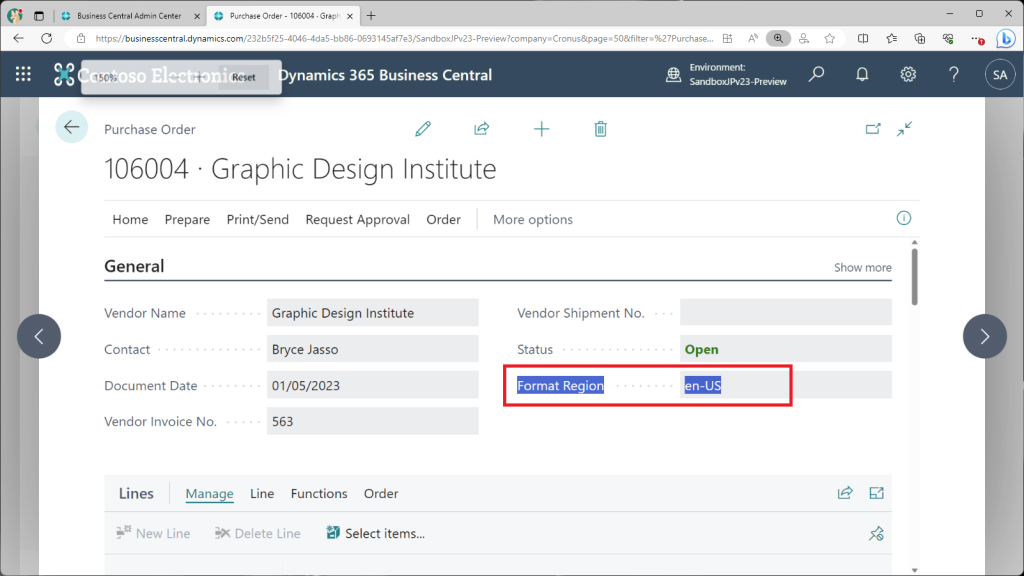
Task: Click the New Line action
Action: pos(153,534)
